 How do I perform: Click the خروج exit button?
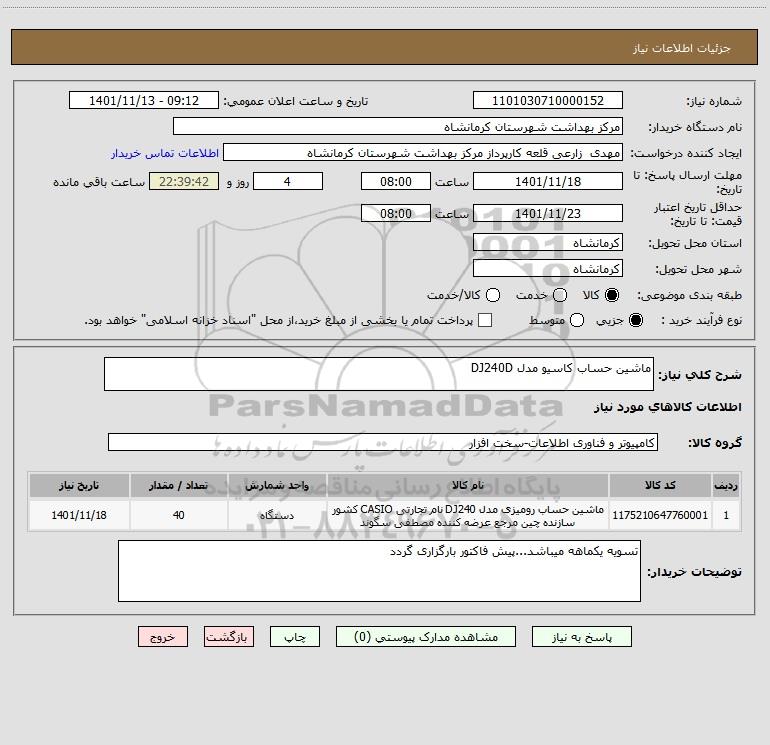coord(163,637)
